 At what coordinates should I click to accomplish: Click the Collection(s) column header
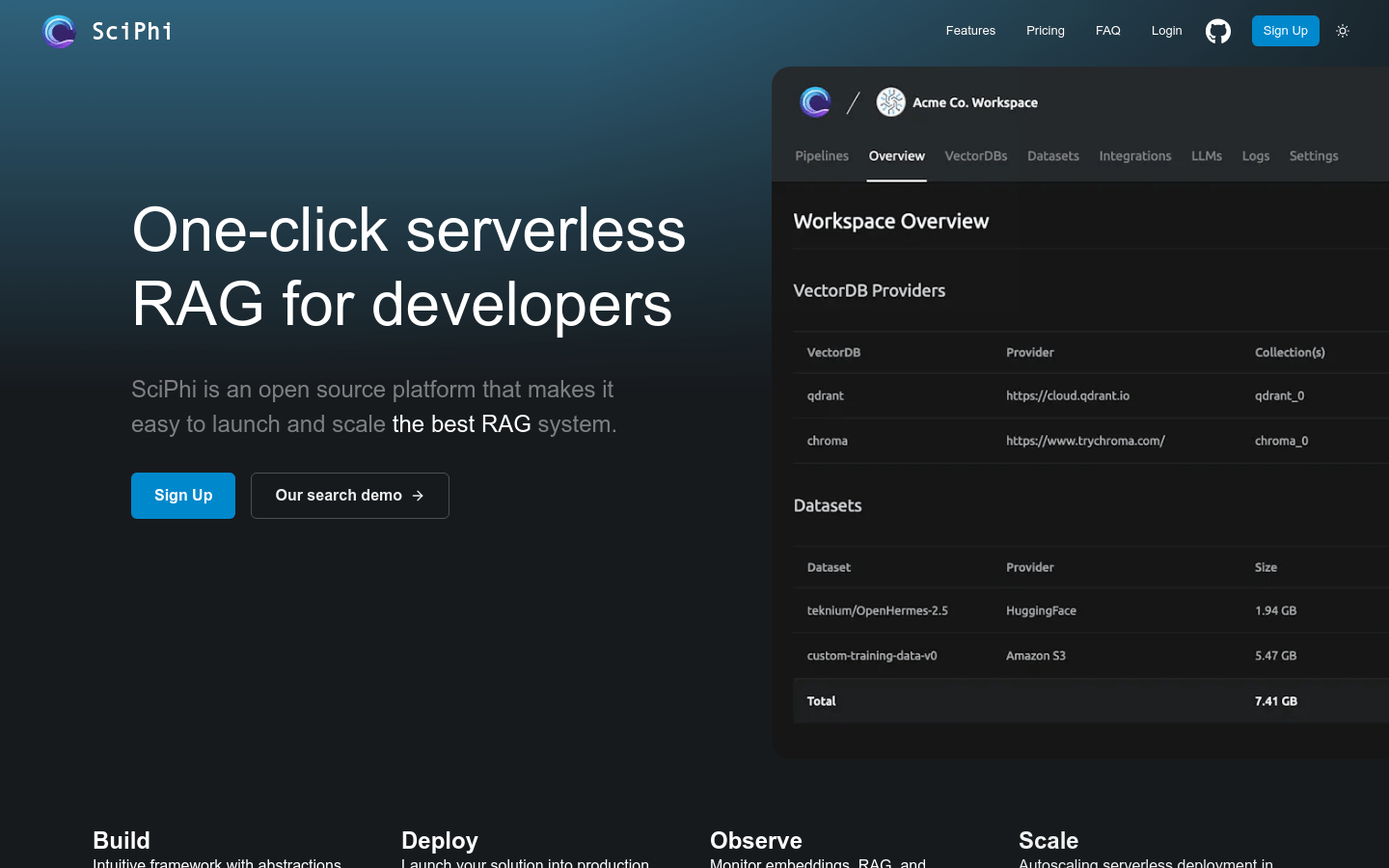click(1290, 353)
